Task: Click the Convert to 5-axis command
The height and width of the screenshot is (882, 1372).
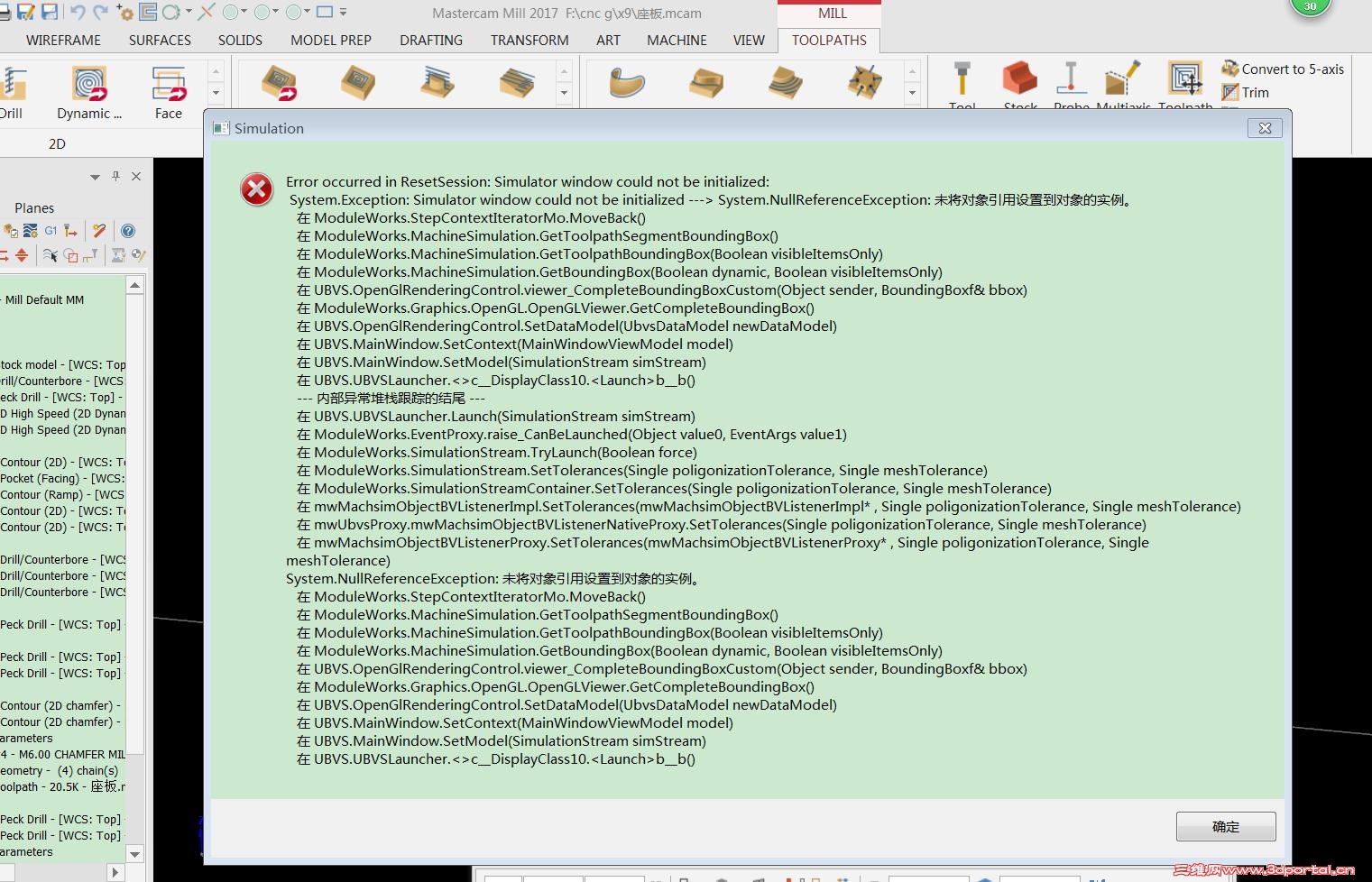Action: 1283,69
